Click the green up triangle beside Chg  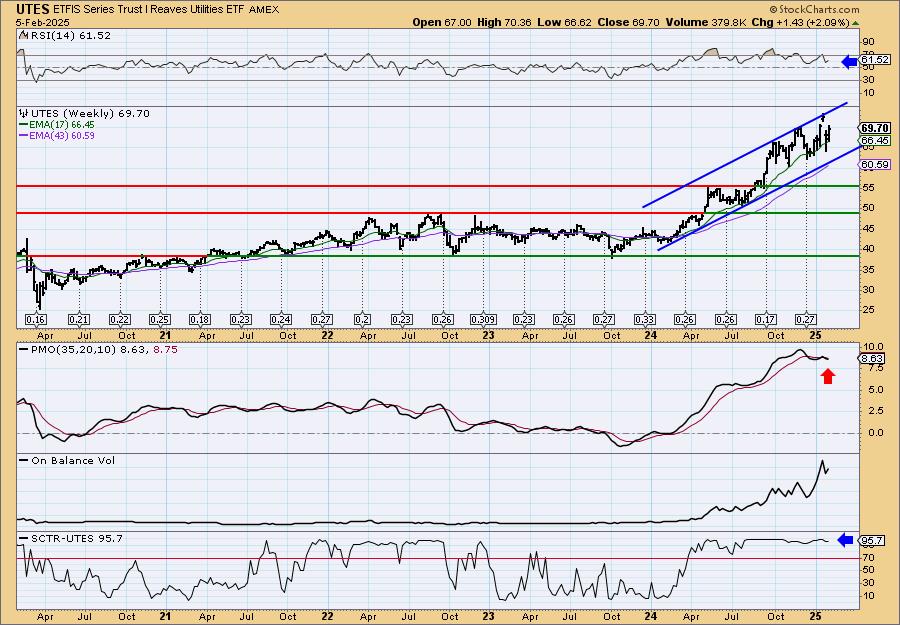click(x=855, y=23)
